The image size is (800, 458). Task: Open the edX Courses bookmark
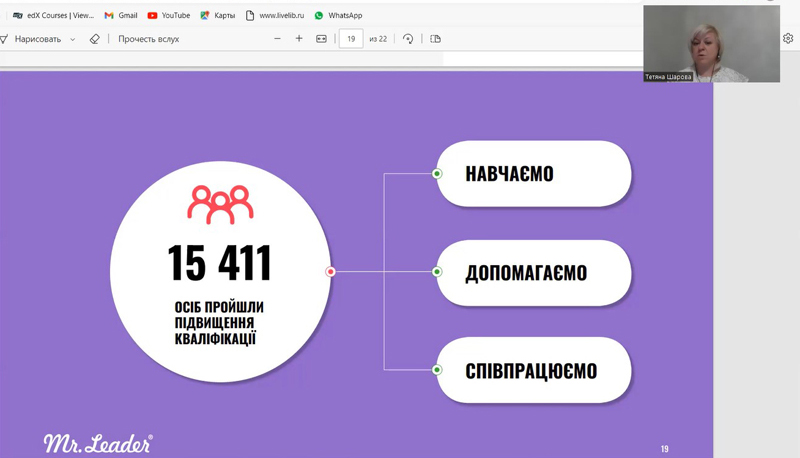pos(53,16)
